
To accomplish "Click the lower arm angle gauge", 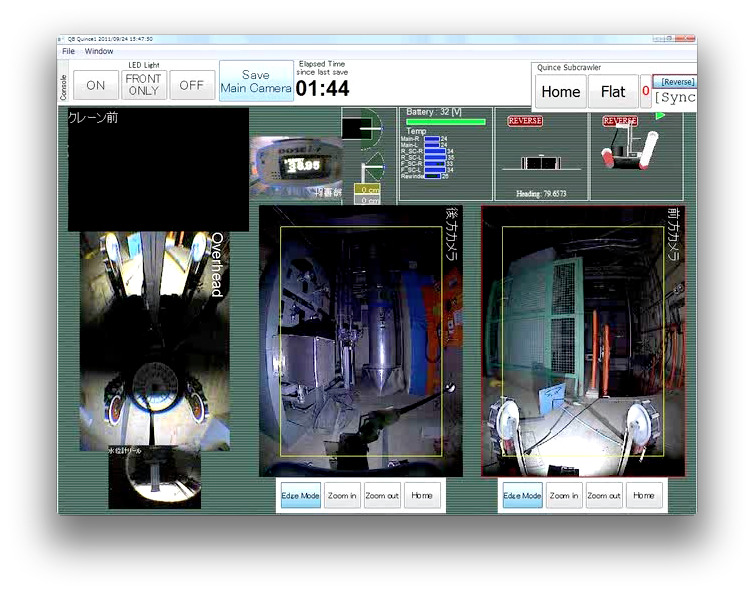I will pos(372,166).
